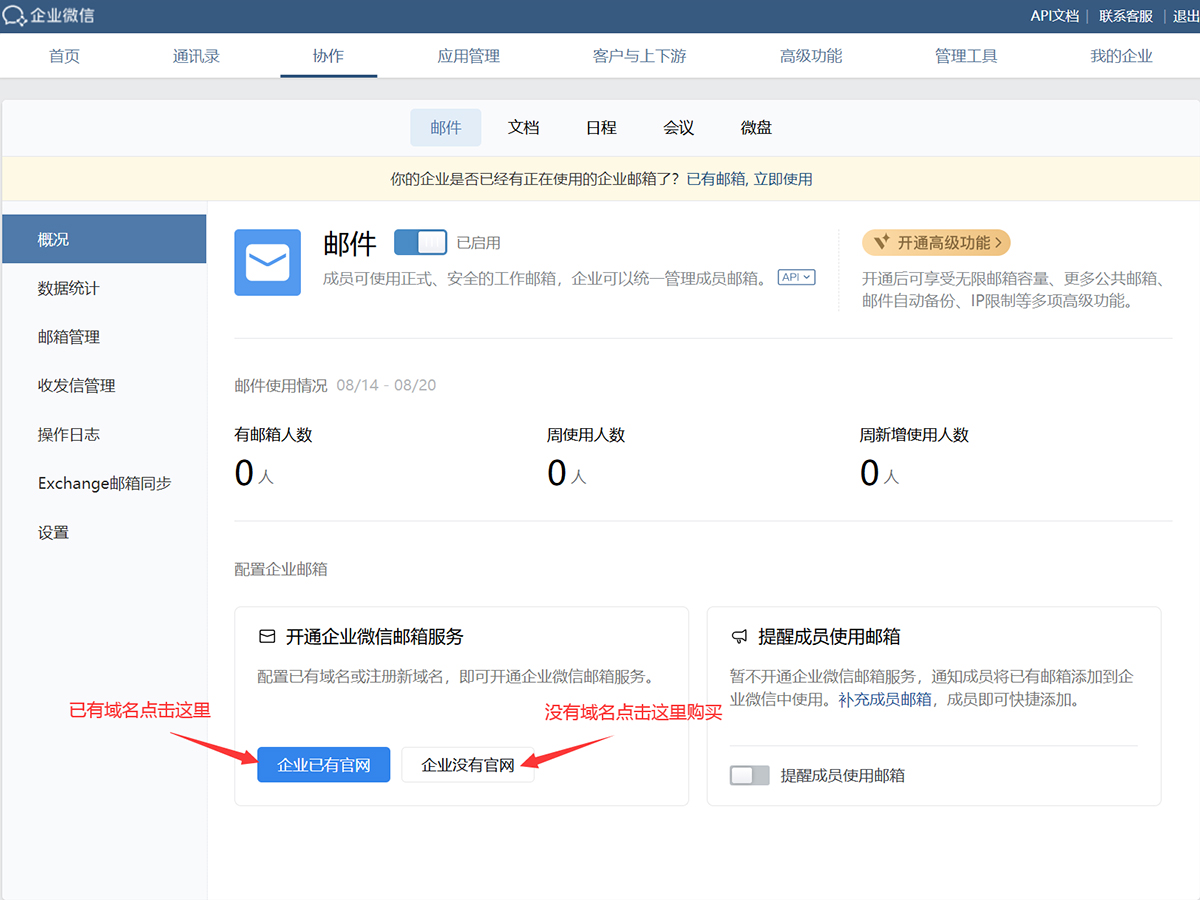Screen dimensions: 1200x900
Task: Click the 企业微信 logo icon
Action: point(15,16)
